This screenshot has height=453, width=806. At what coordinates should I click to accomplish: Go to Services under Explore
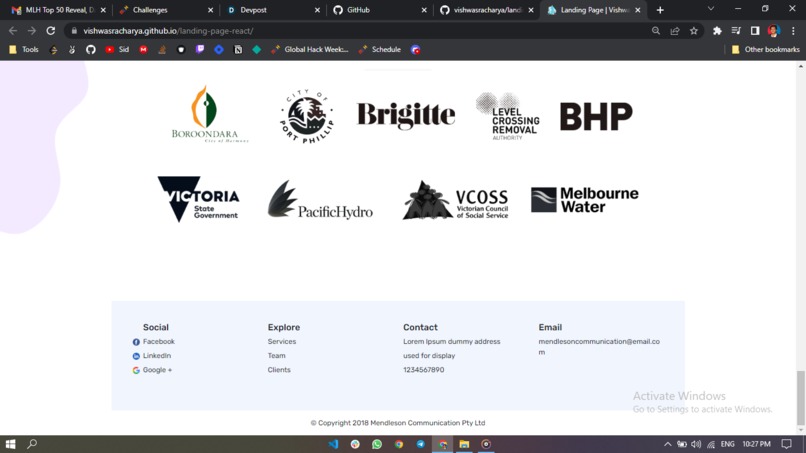point(282,341)
